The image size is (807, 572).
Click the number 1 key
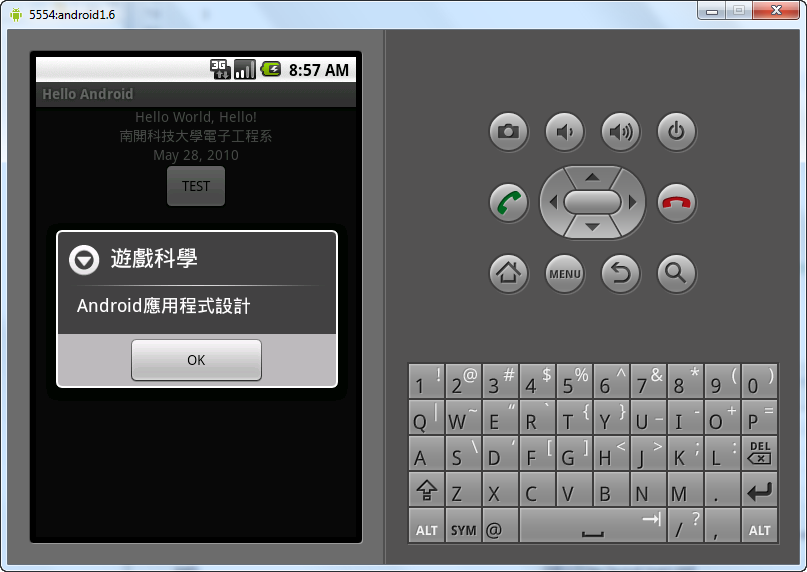427,381
